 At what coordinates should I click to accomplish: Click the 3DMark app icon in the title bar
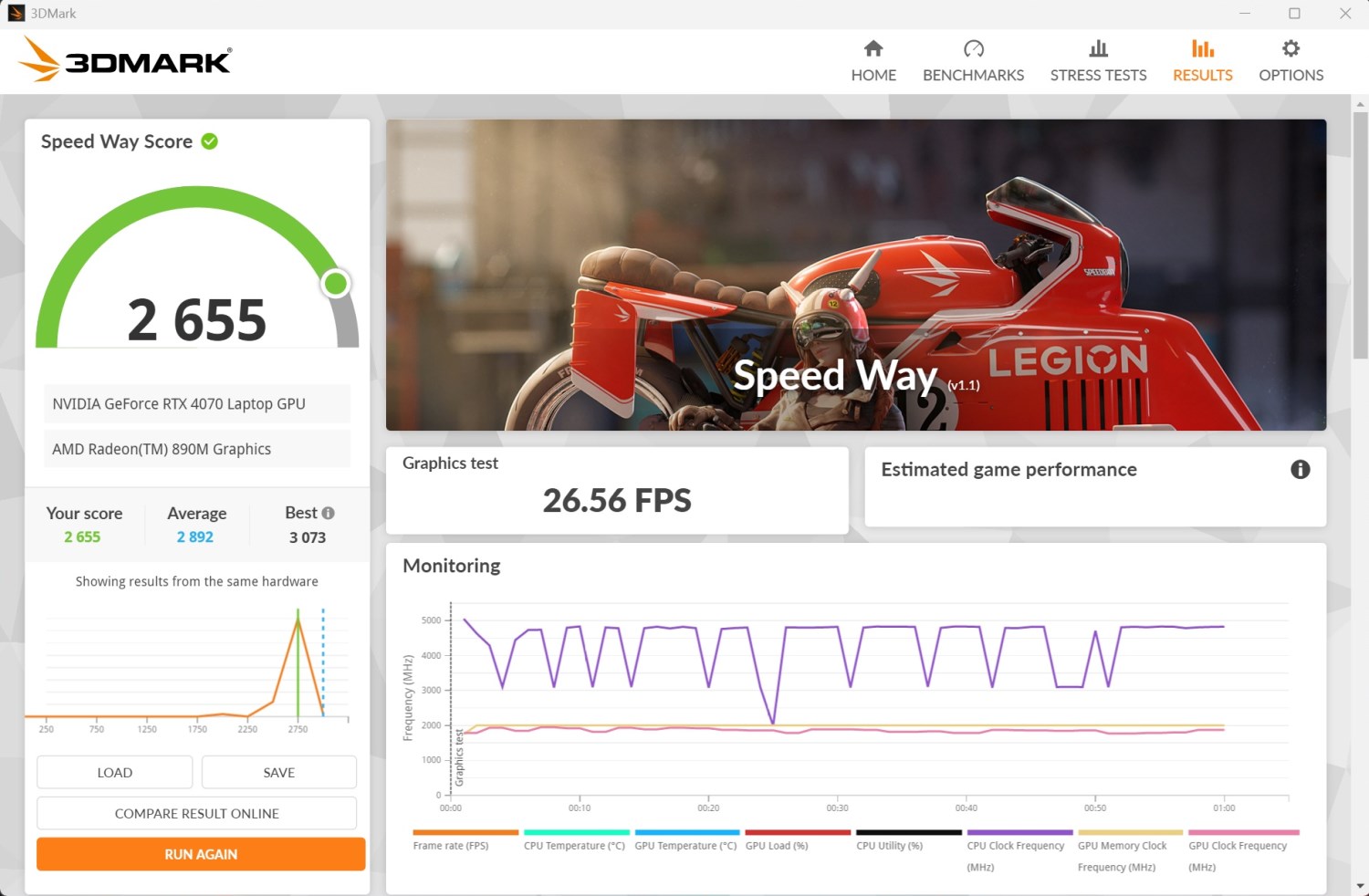point(16,14)
